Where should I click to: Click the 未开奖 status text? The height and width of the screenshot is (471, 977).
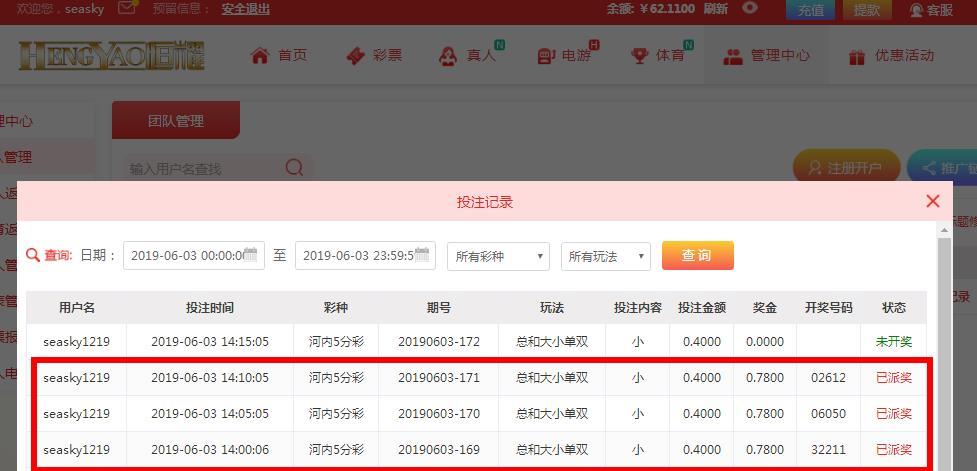click(x=894, y=341)
